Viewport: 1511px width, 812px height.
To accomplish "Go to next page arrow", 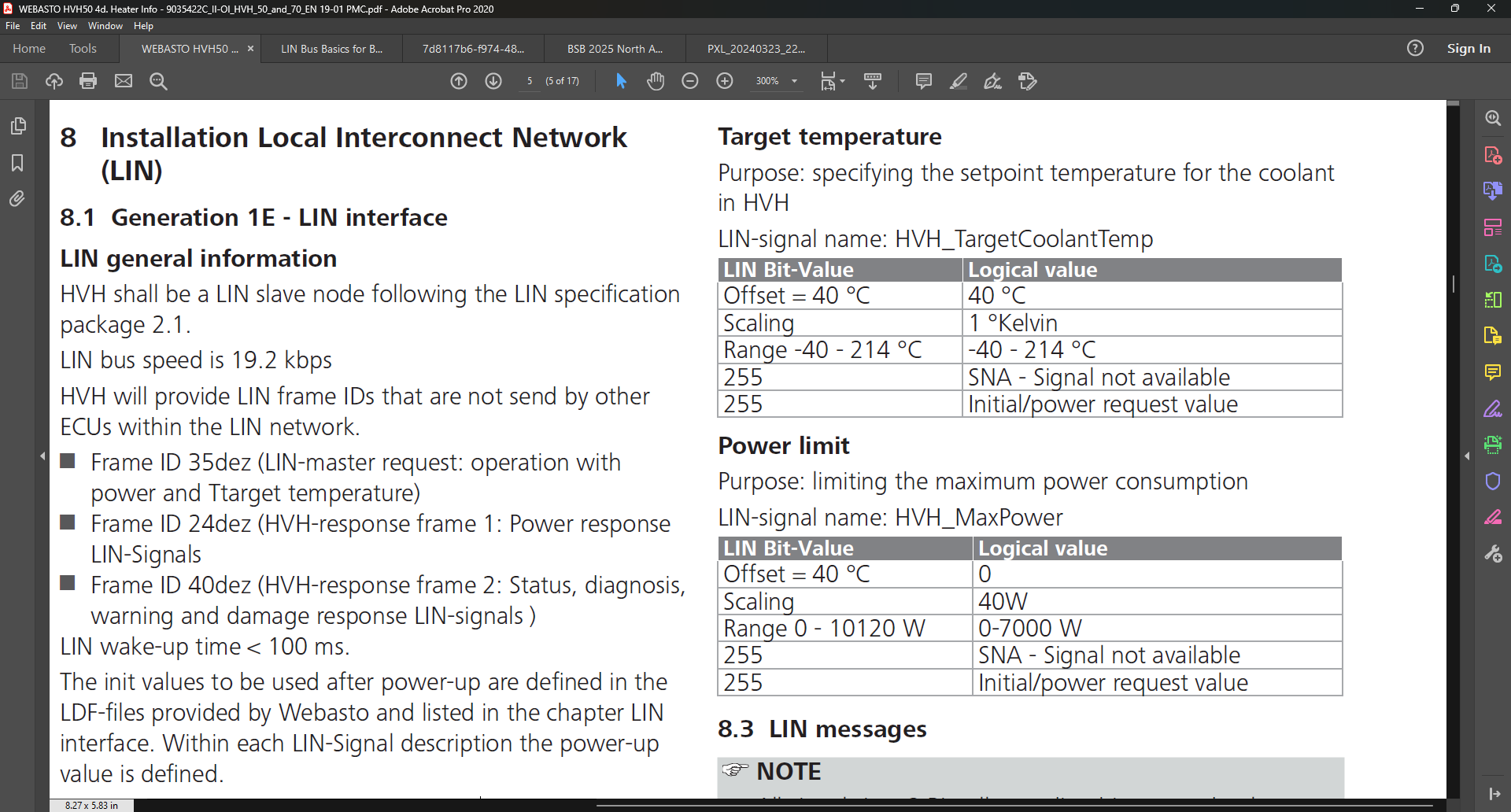I will coord(493,81).
